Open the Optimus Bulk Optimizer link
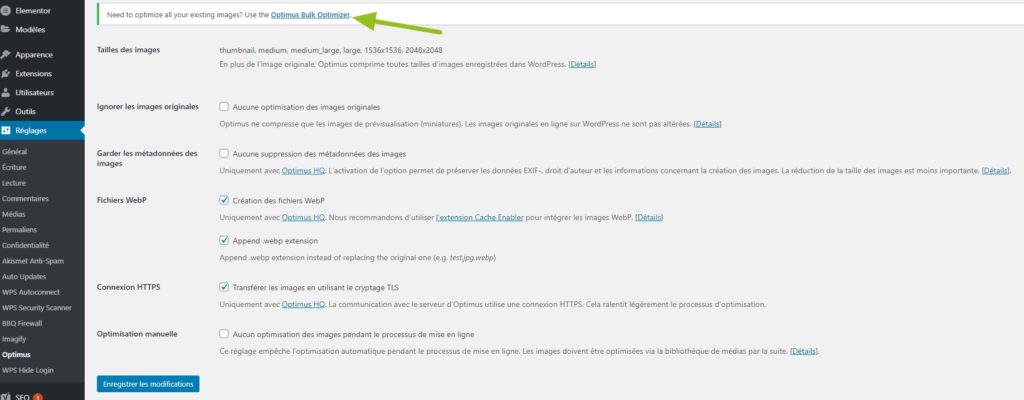The height and width of the screenshot is (400, 1024). click(310, 14)
